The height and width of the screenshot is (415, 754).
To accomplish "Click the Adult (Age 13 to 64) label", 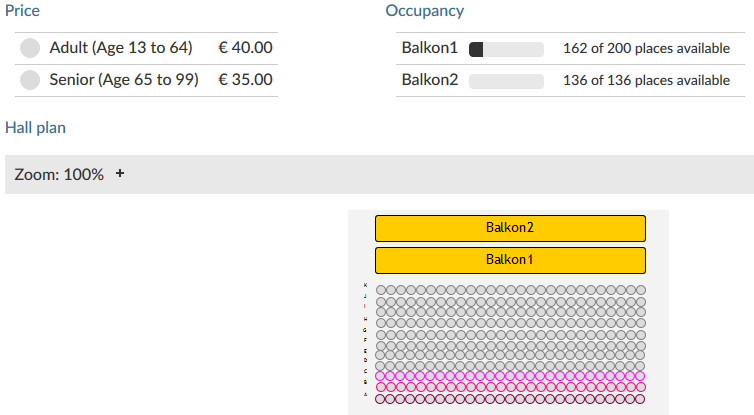I will pyautogui.click(x=120, y=48).
